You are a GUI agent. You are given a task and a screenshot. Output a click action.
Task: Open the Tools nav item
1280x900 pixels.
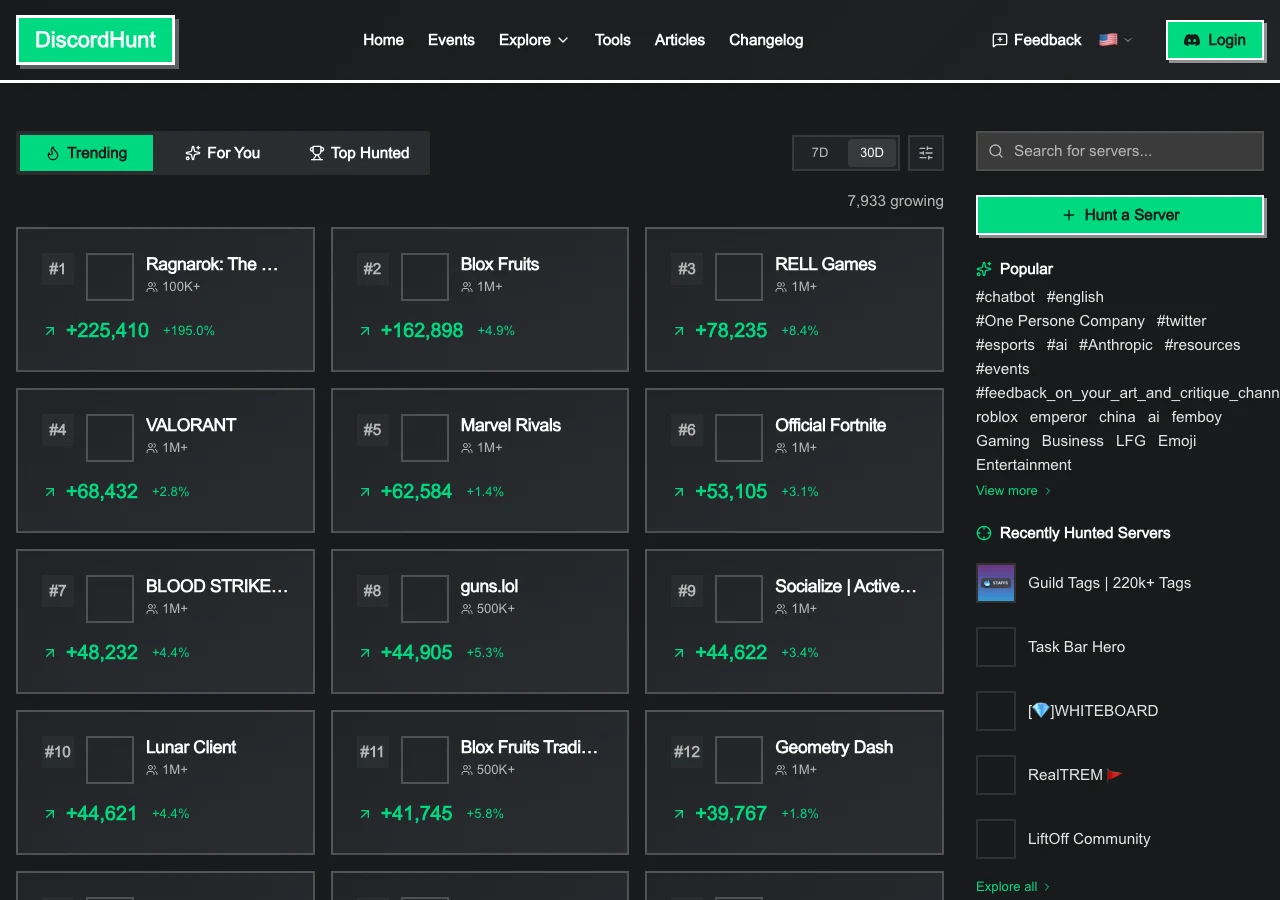point(612,40)
